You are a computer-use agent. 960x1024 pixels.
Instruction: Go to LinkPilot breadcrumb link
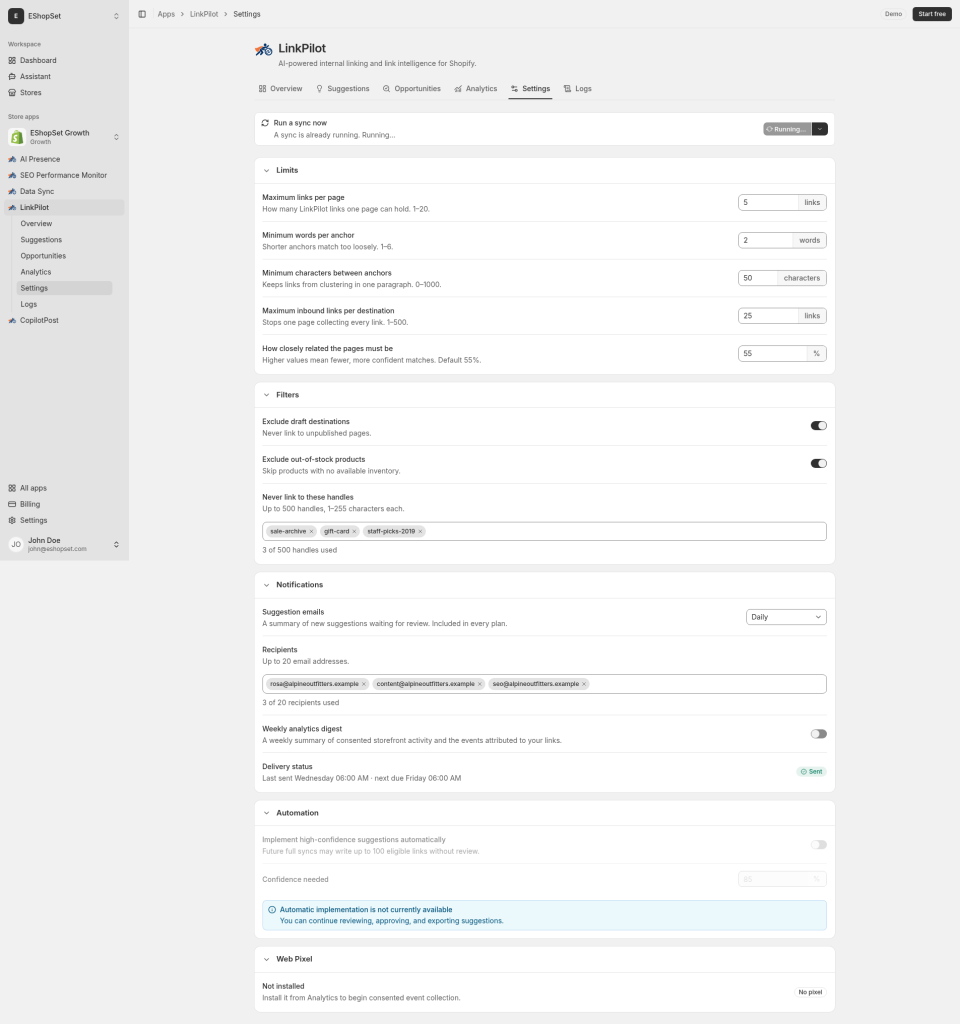coord(204,14)
